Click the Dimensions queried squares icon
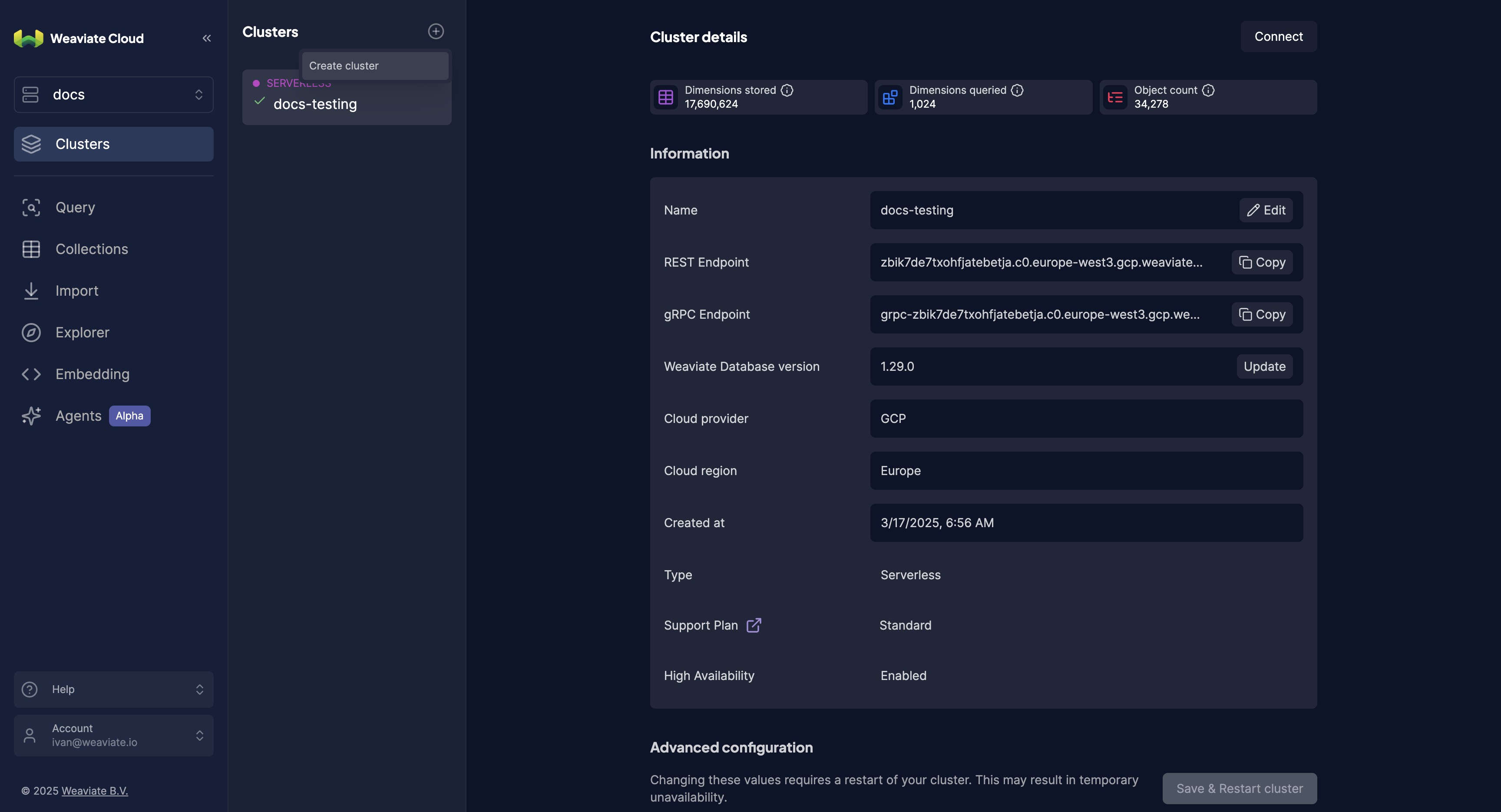The width and height of the screenshot is (1501, 812). [890, 97]
